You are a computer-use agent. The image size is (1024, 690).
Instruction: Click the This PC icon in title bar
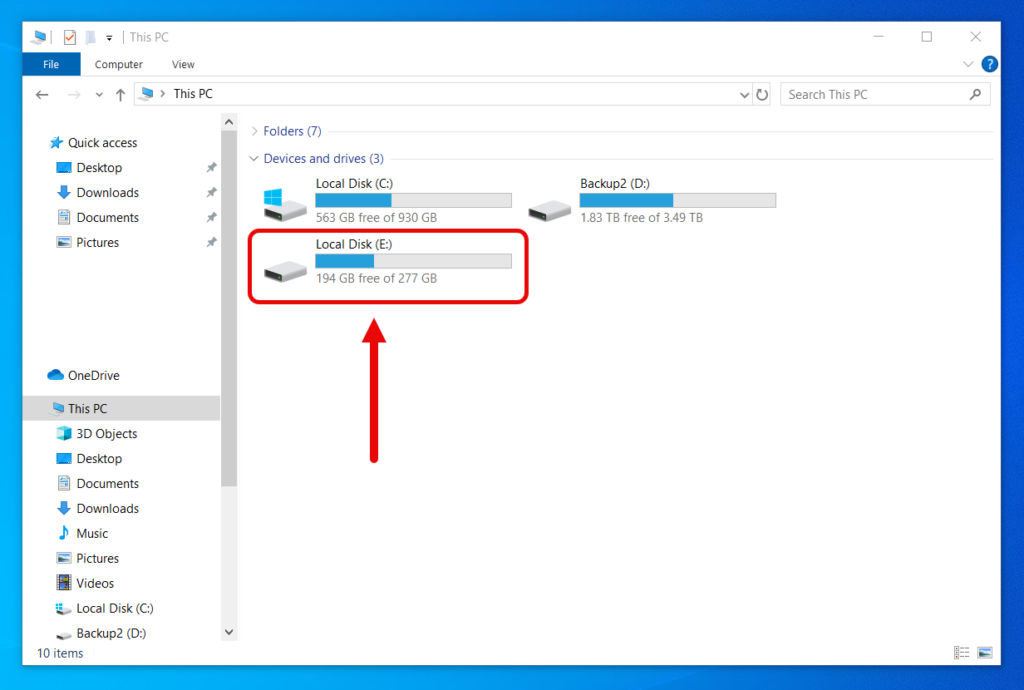pyautogui.click(x=40, y=37)
